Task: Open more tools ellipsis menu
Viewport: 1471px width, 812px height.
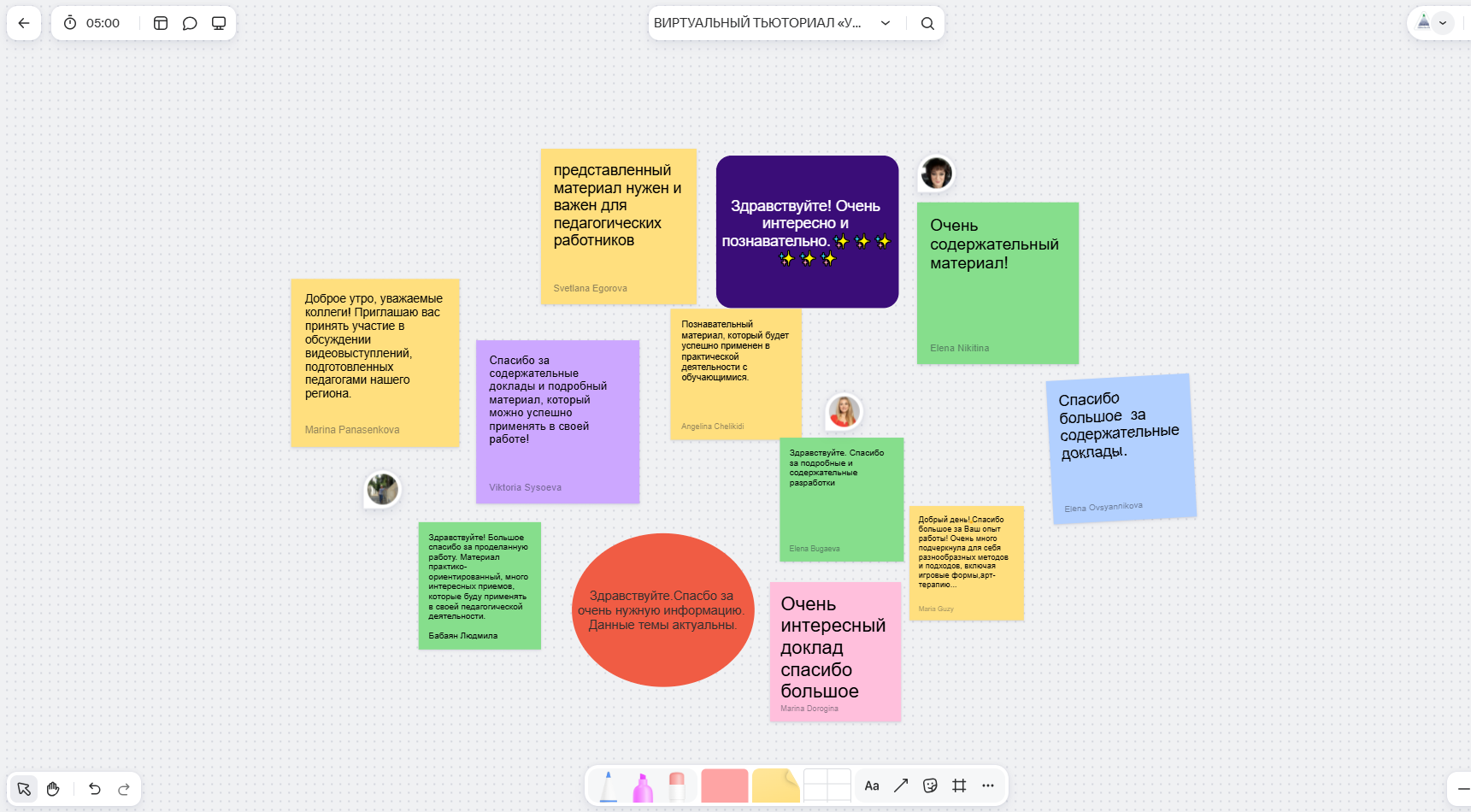Action: (988, 786)
